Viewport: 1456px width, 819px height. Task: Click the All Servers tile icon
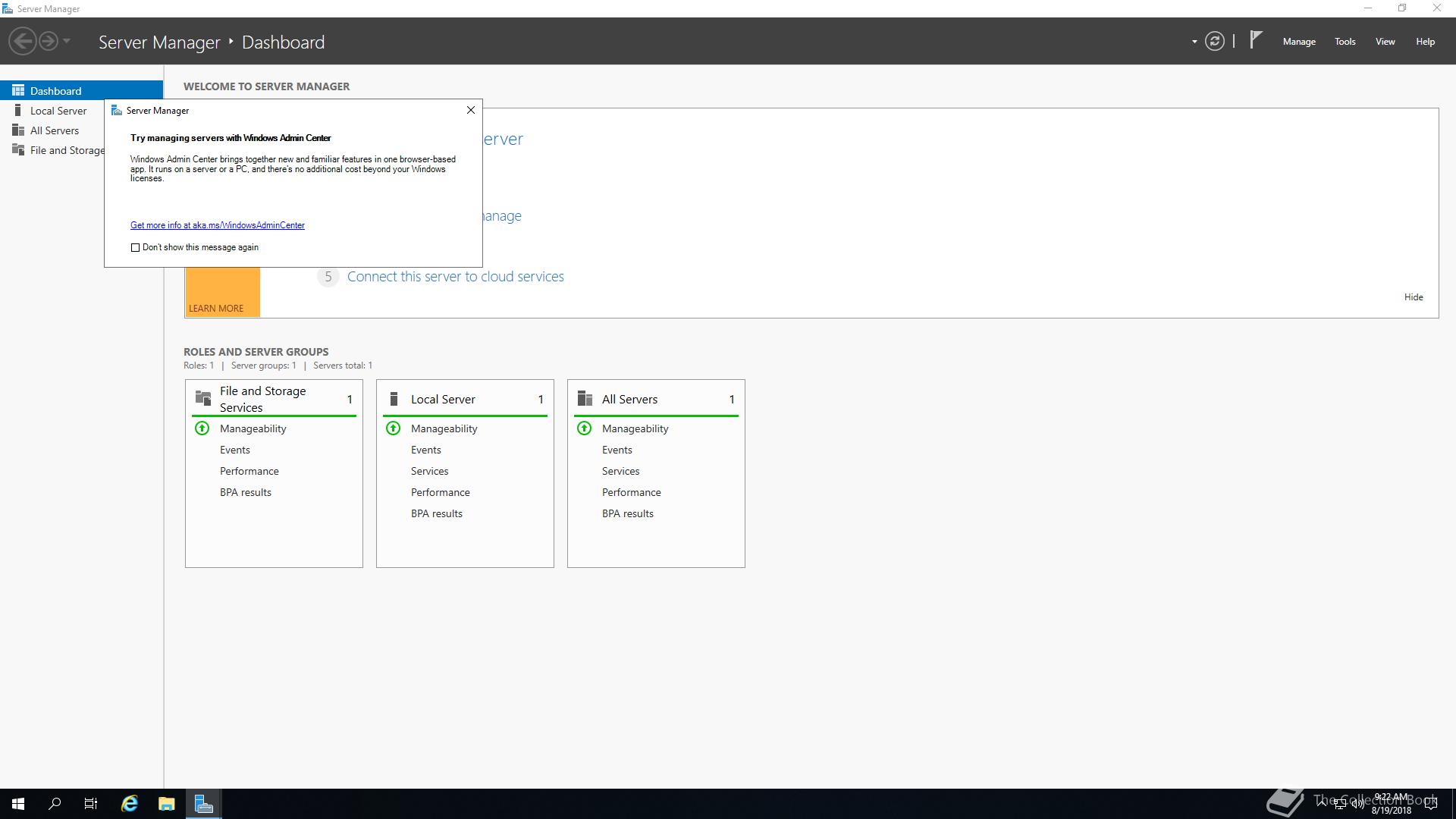pos(585,399)
